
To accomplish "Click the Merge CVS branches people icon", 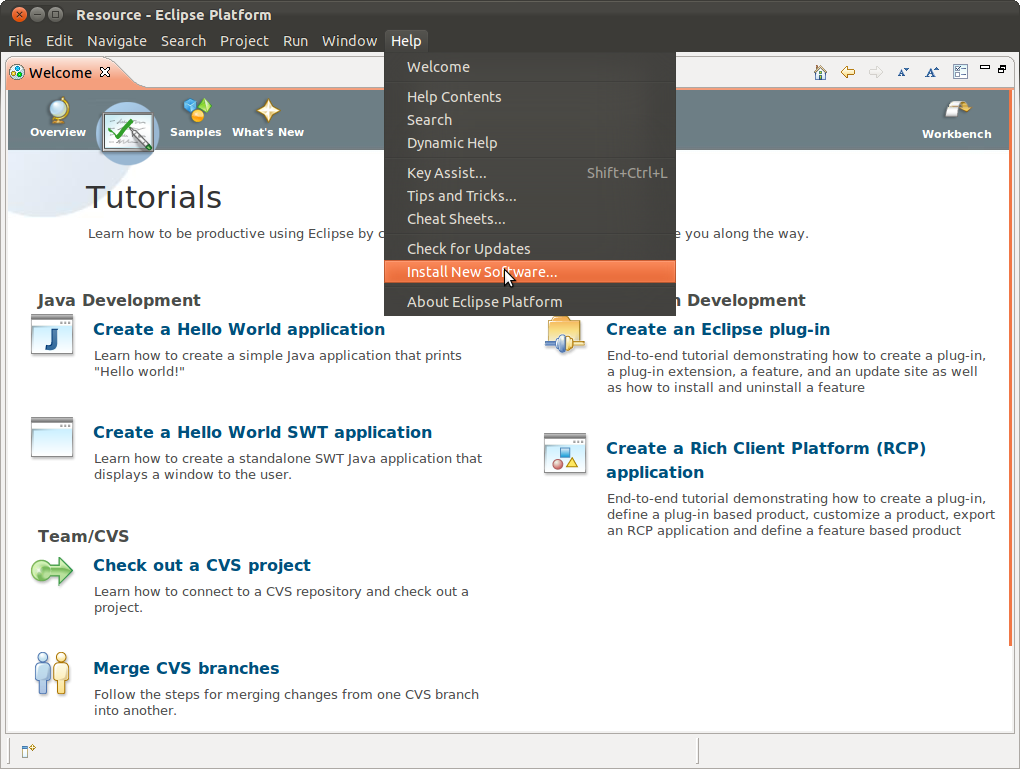I will pos(52,673).
